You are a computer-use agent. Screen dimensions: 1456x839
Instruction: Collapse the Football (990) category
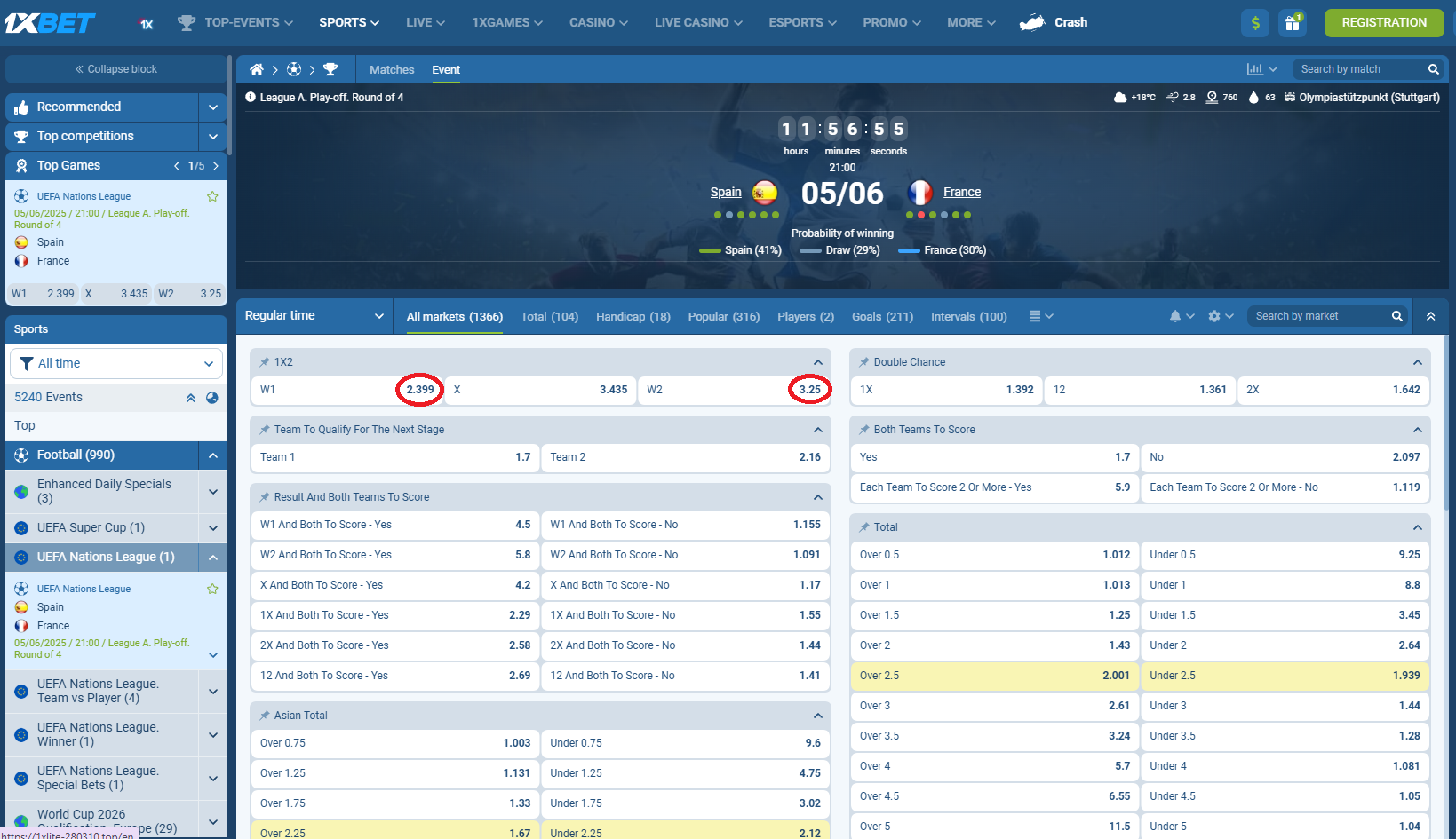tap(212, 455)
